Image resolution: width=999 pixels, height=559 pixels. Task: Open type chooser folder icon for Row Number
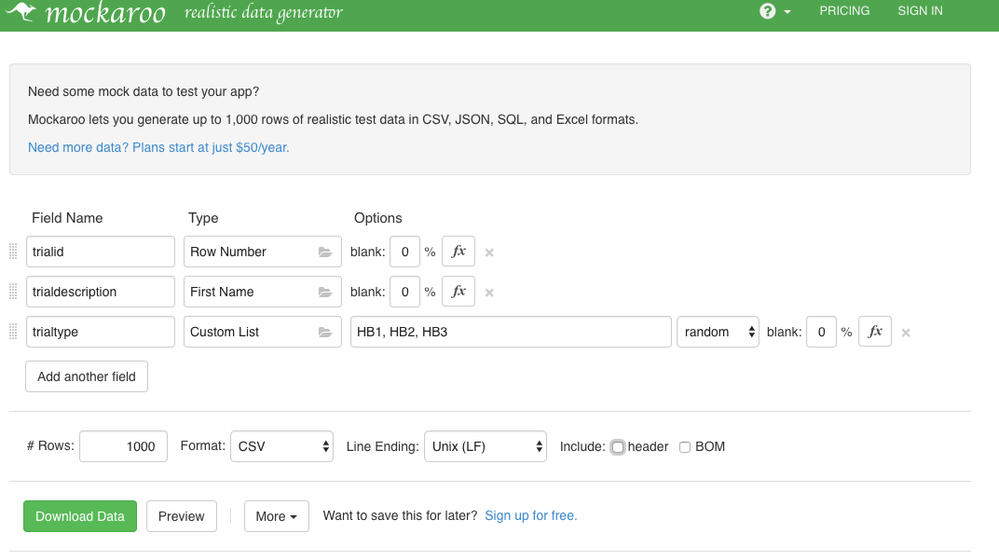point(325,252)
